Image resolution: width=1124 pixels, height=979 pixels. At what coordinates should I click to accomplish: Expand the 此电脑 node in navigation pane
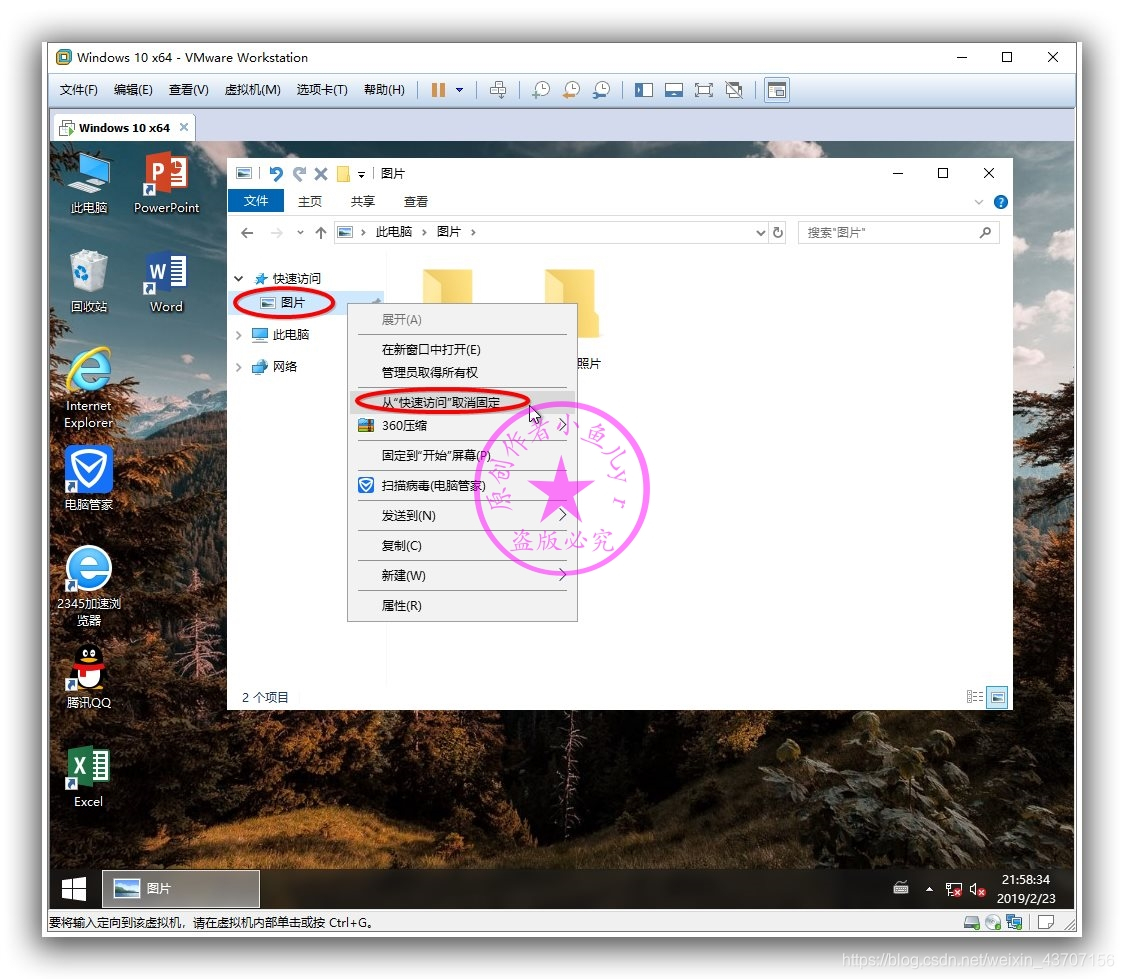238,335
